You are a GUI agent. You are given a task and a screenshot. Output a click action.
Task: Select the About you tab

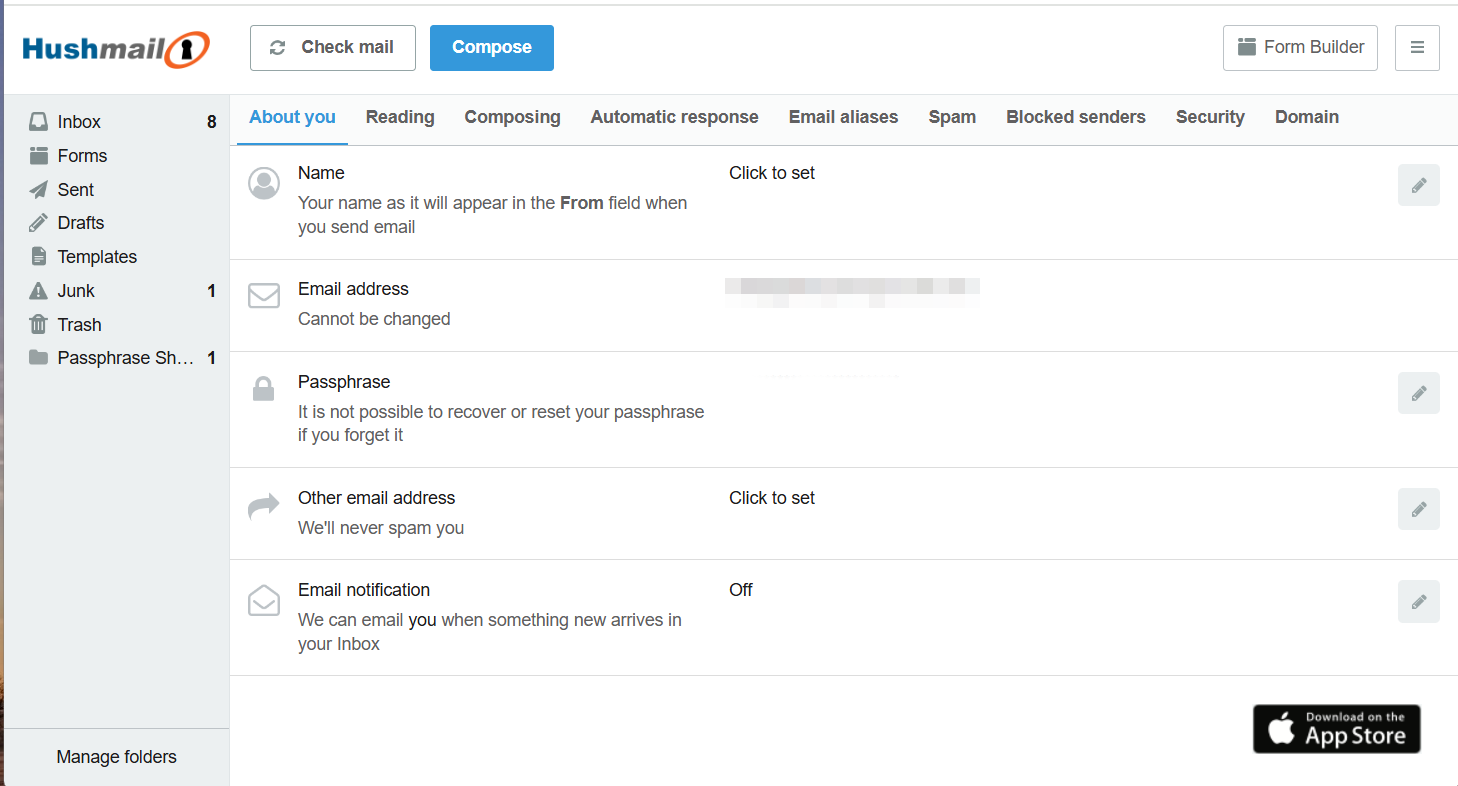click(292, 117)
